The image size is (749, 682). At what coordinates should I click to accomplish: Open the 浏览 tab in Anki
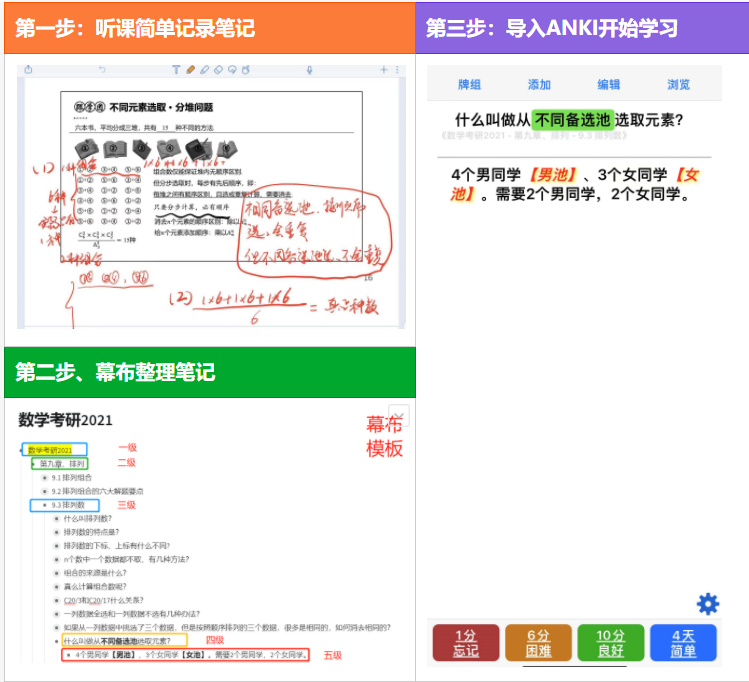coord(678,85)
